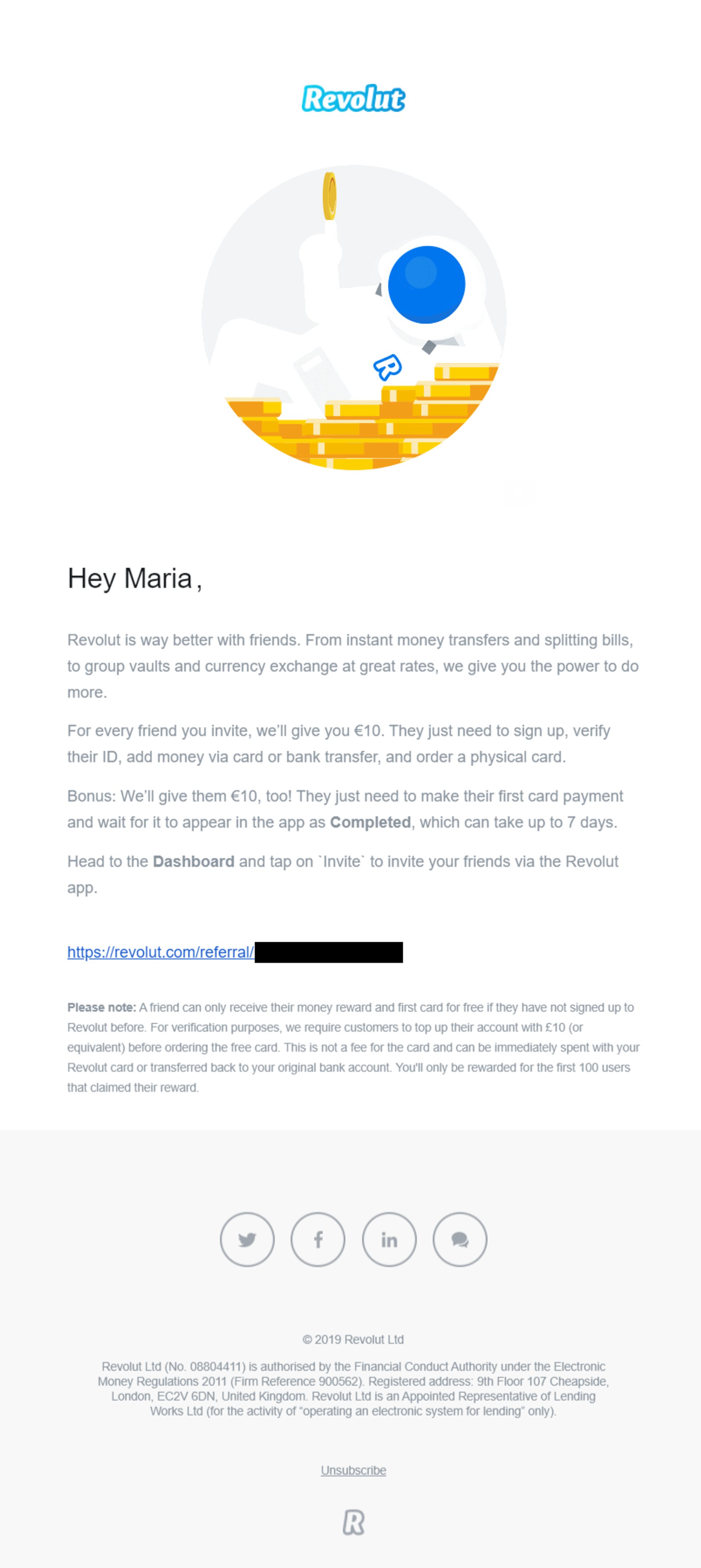
Task: Click the blue R badge on astronaut
Action: click(x=388, y=367)
